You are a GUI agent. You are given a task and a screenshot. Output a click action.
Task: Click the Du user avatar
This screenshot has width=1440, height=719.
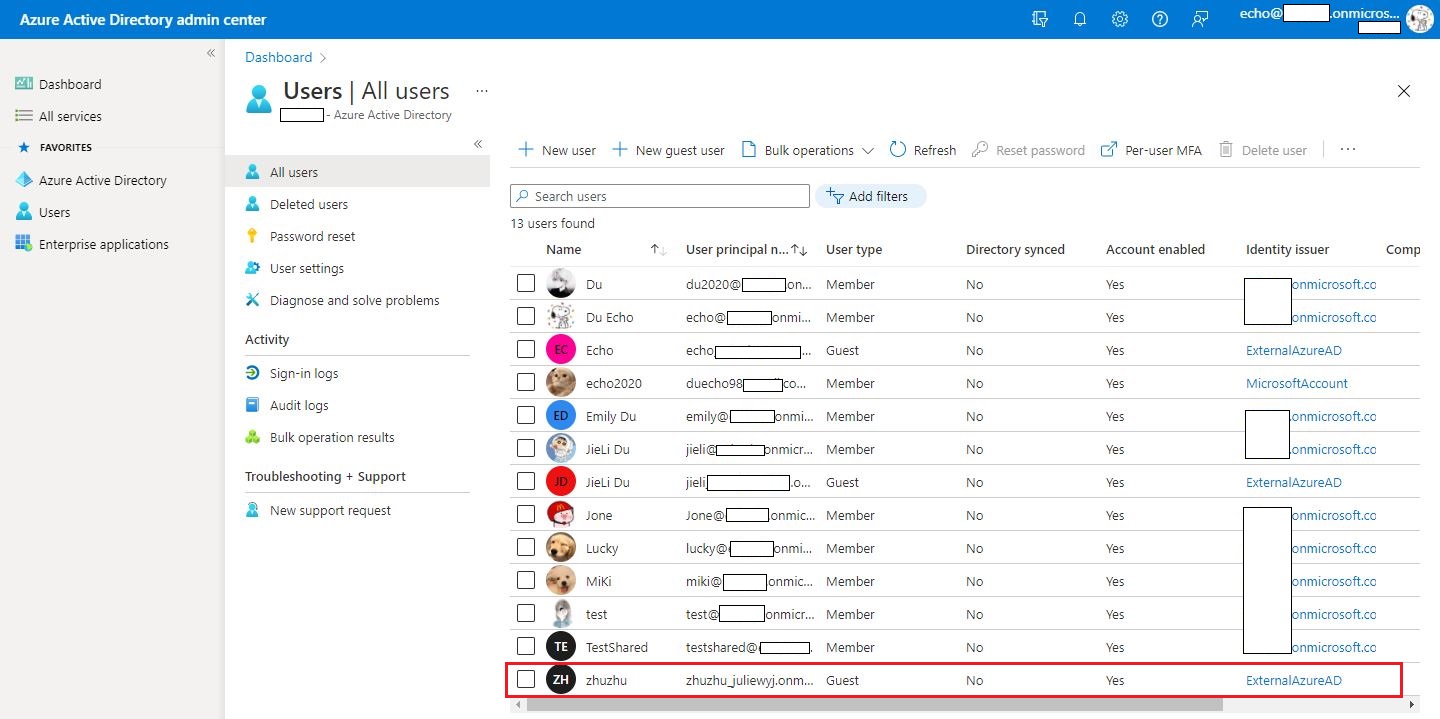click(561, 284)
